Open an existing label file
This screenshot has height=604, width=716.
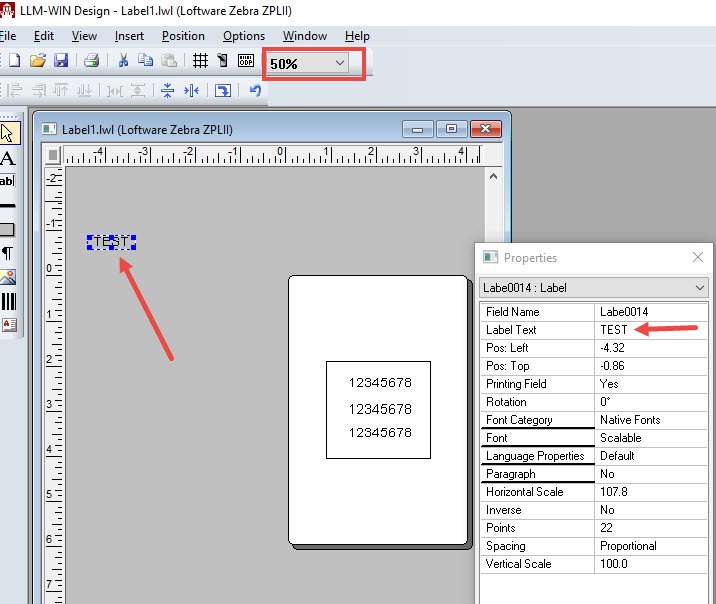coord(38,60)
